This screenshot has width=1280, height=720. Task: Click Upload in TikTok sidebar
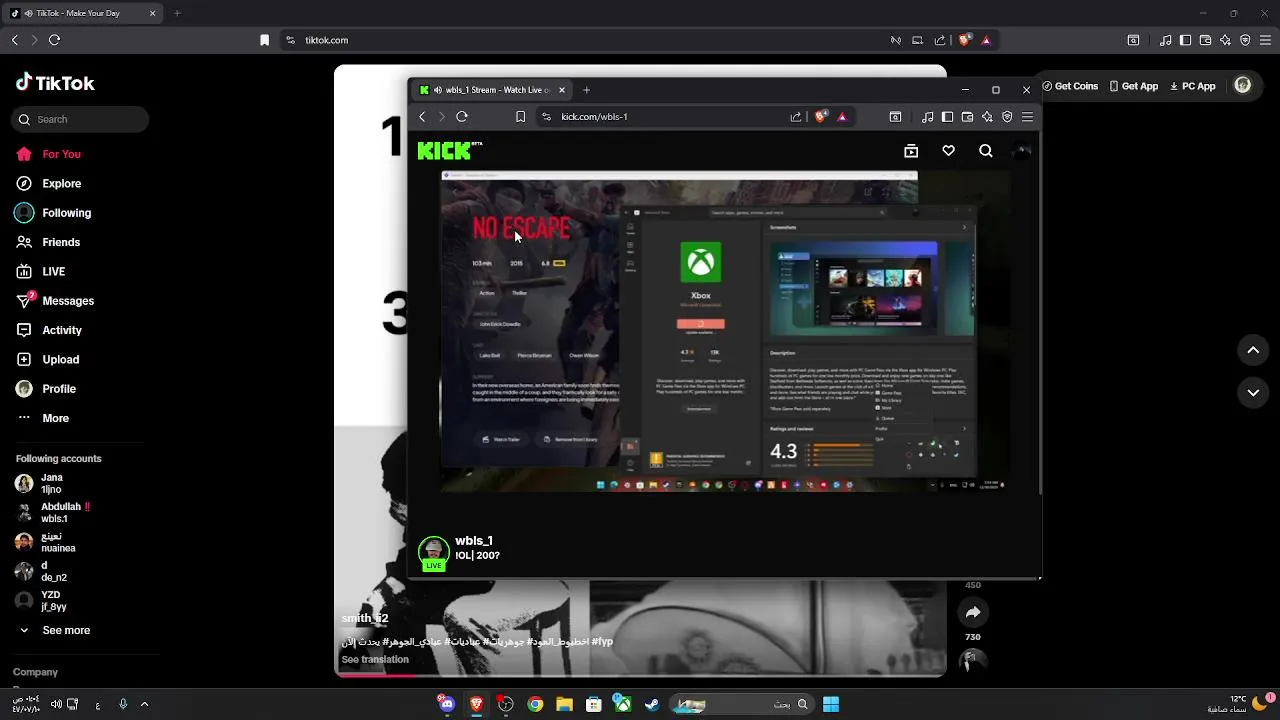tap(47, 359)
